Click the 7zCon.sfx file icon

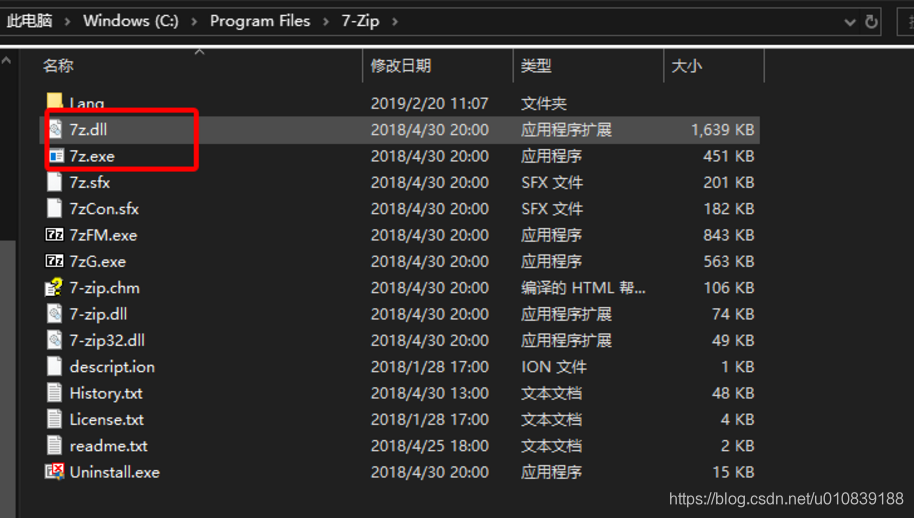(54, 208)
